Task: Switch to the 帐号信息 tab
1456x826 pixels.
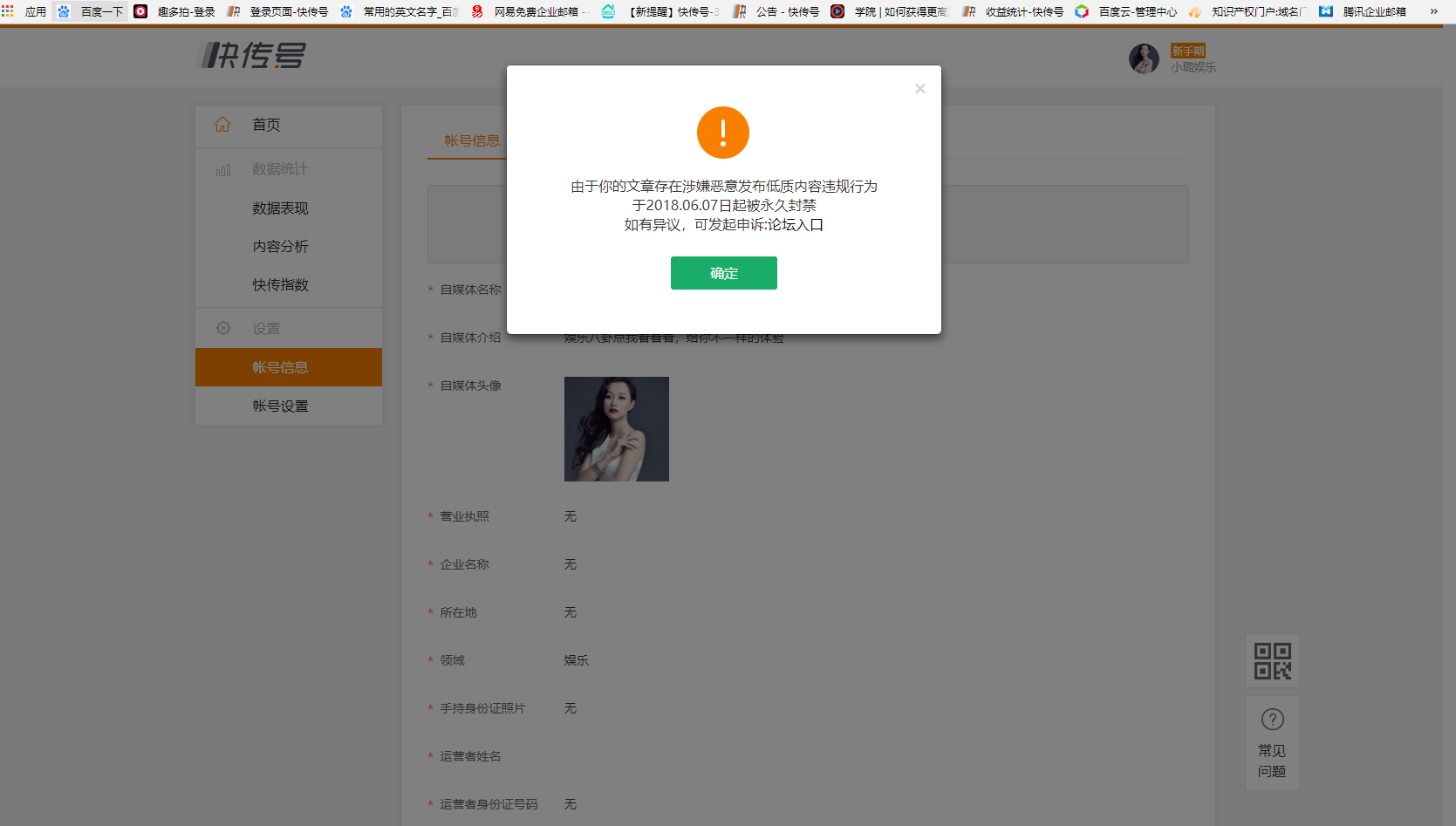Action: (x=471, y=140)
